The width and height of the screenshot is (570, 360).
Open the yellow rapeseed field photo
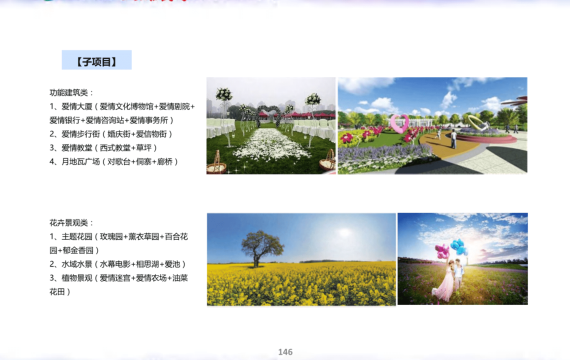[x=301, y=259]
